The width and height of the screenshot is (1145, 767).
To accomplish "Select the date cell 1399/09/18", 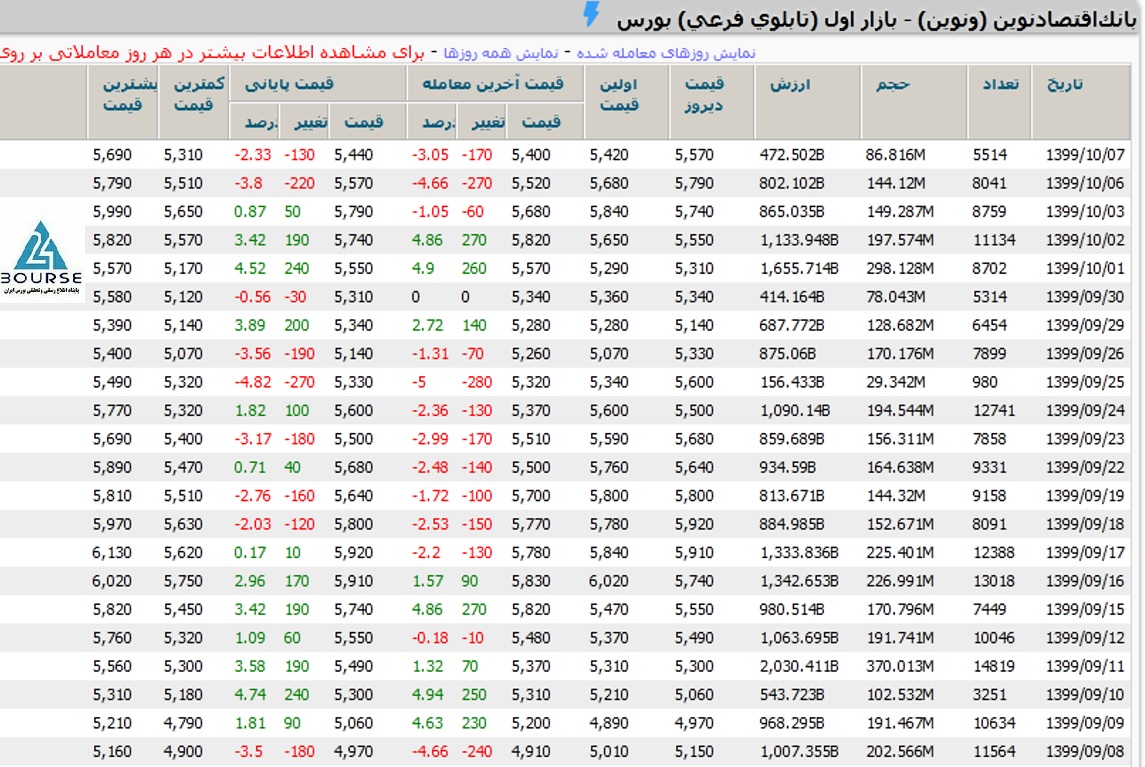I will (x=1085, y=524).
